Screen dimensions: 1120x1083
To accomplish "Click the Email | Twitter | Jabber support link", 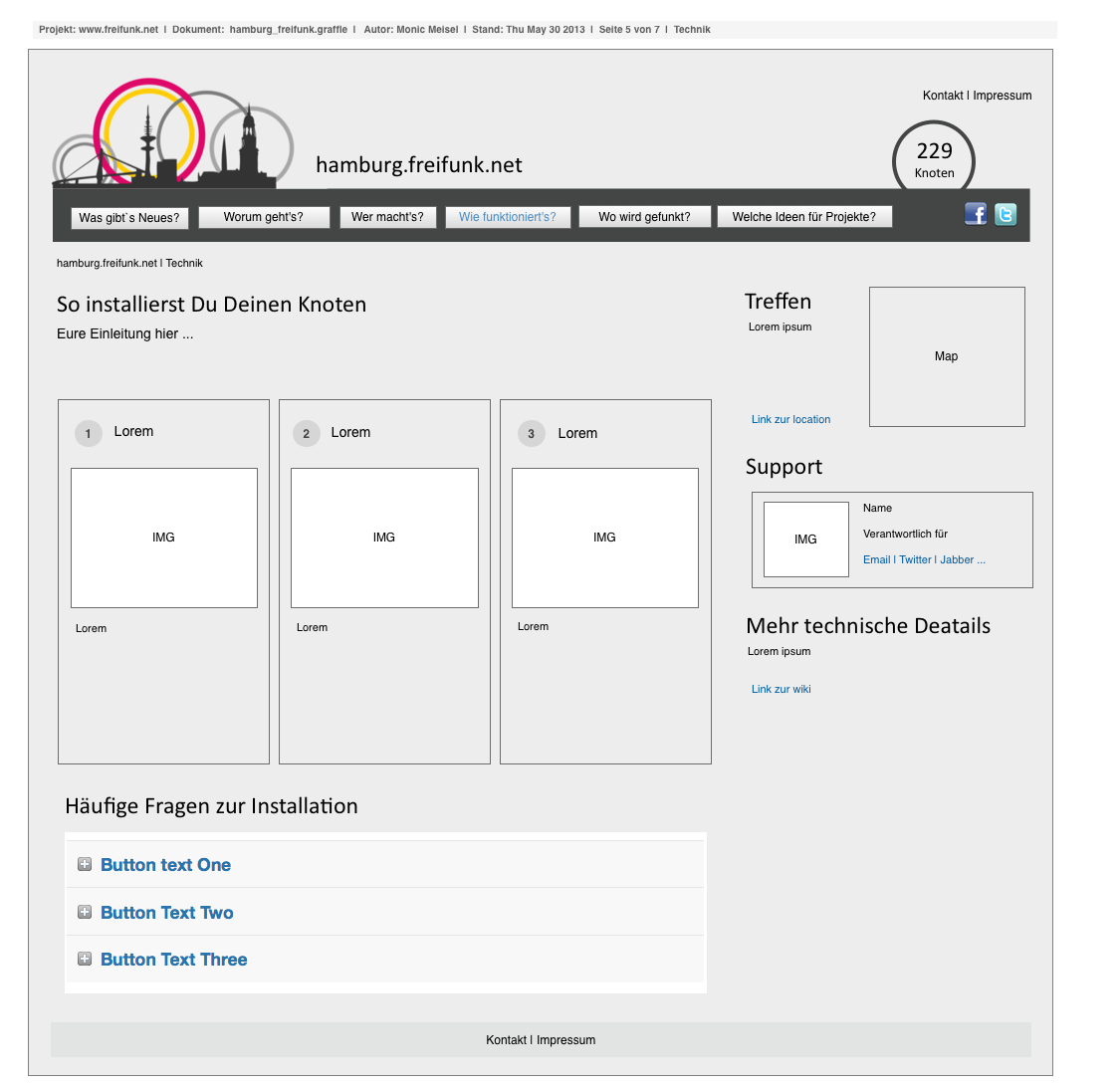I will (x=924, y=559).
